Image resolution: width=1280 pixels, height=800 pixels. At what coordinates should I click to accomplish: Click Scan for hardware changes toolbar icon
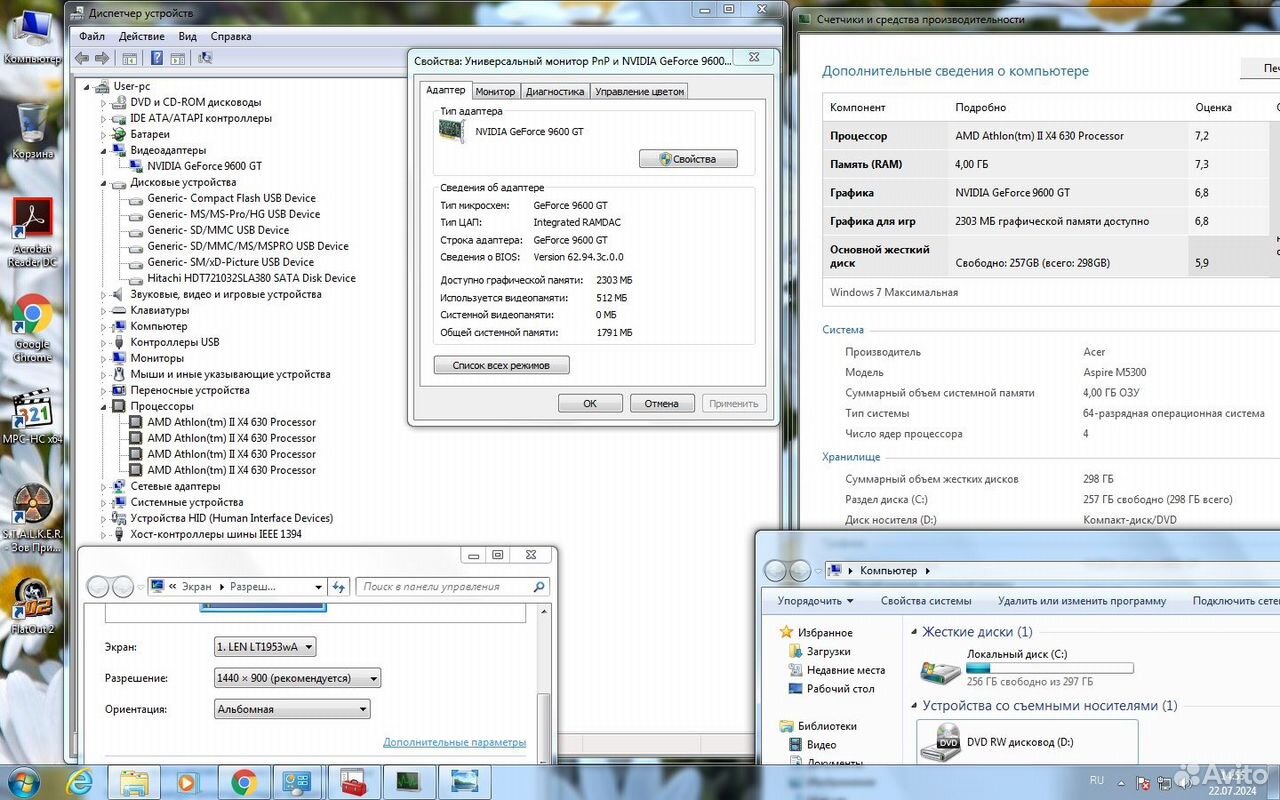pyautogui.click(x=205, y=58)
